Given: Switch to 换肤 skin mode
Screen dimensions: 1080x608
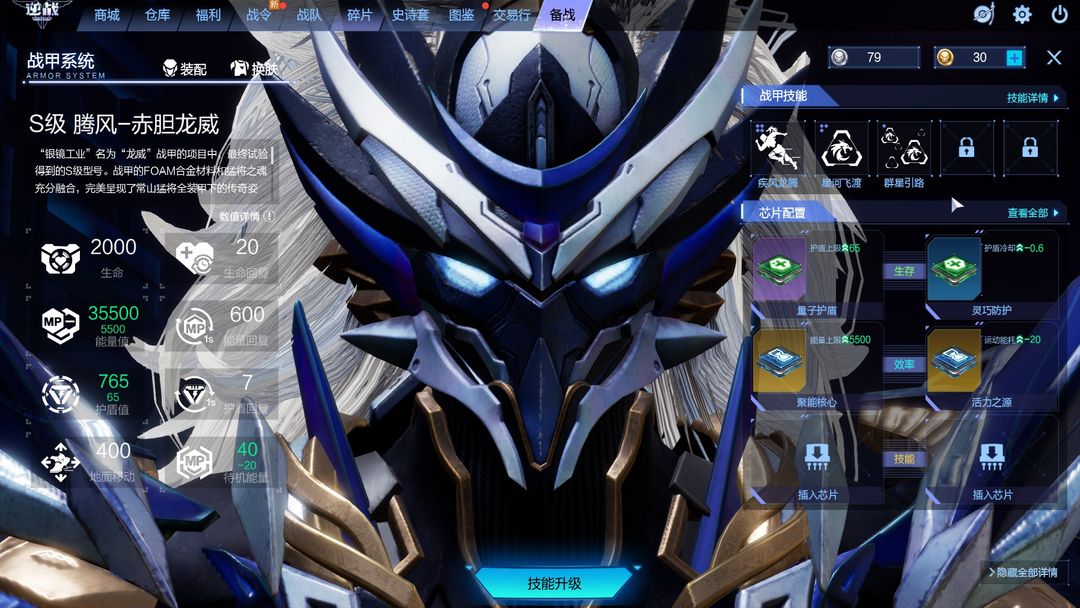Looking at the screenshot, I should point(253,68).
